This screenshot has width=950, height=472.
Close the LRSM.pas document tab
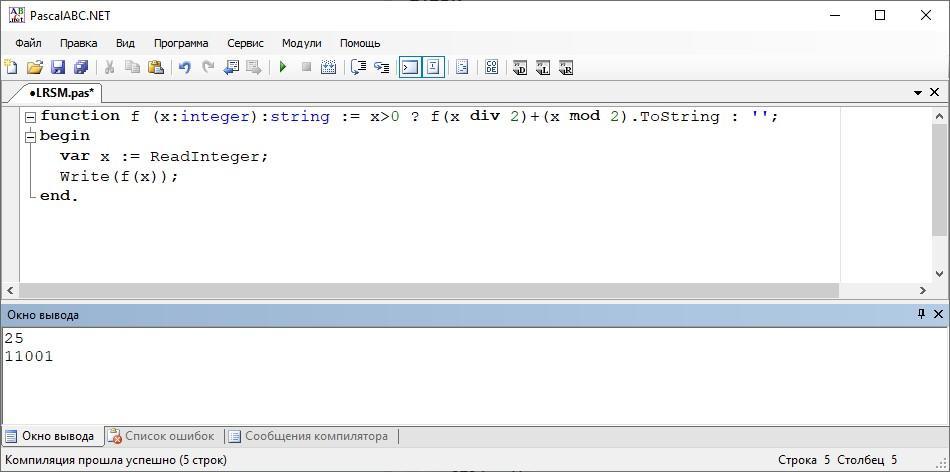tap(934, 92)
